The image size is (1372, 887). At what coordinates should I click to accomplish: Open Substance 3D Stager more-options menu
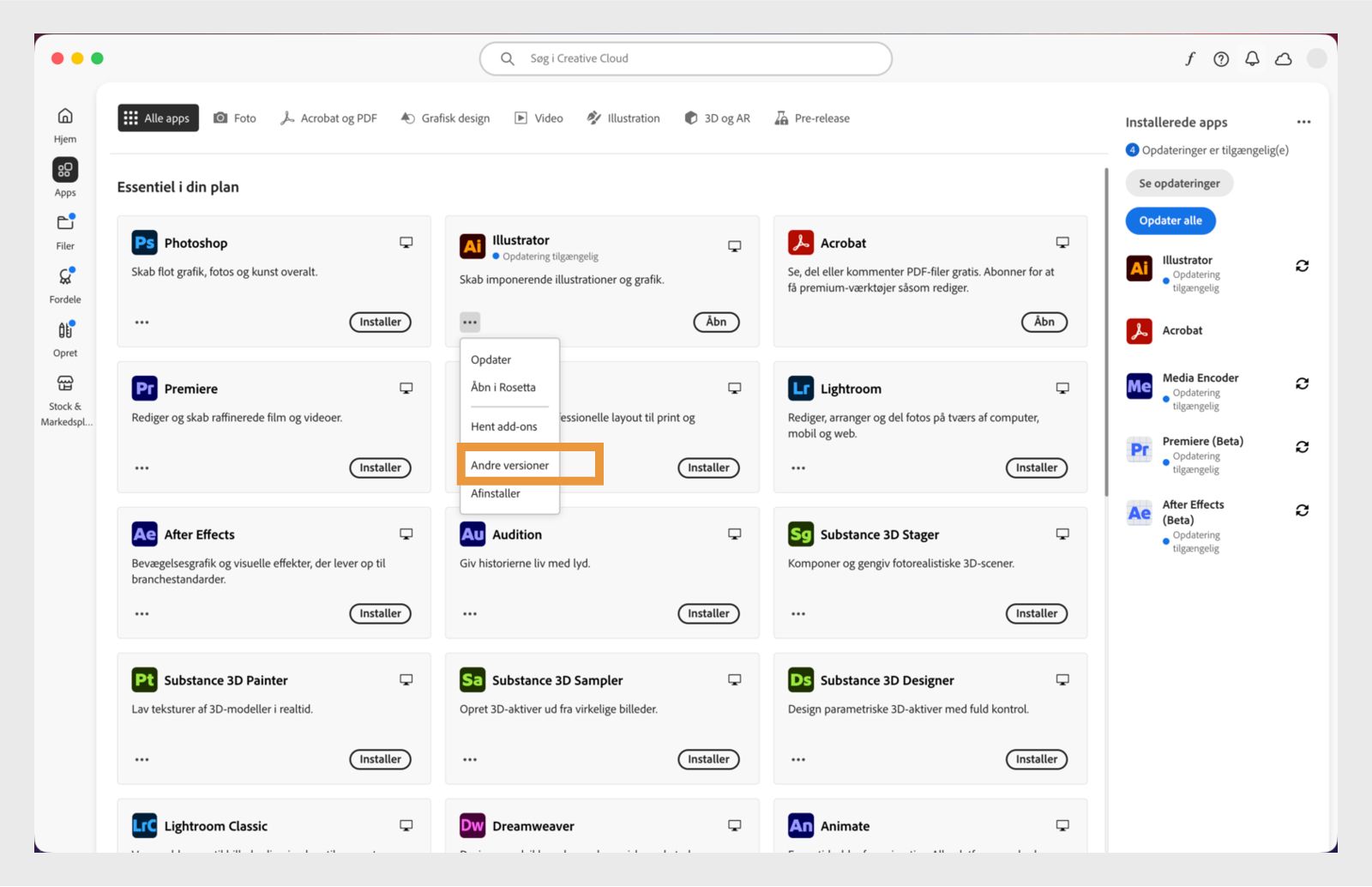(798, 614)
